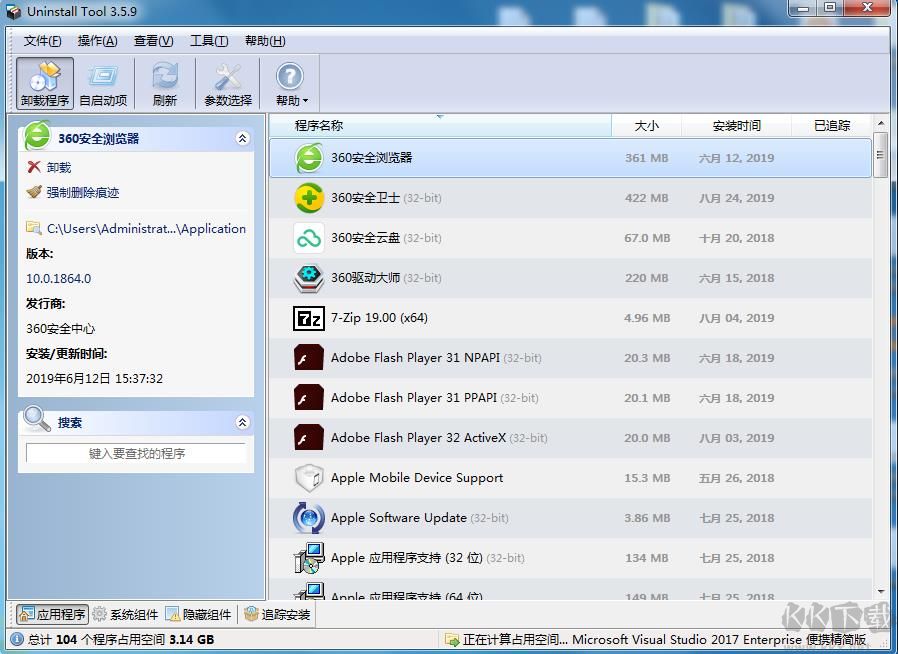Viewport: 898px width, 654px height.
Task: Switch to the 追踪安装 tab
Action: click(277, 614)
